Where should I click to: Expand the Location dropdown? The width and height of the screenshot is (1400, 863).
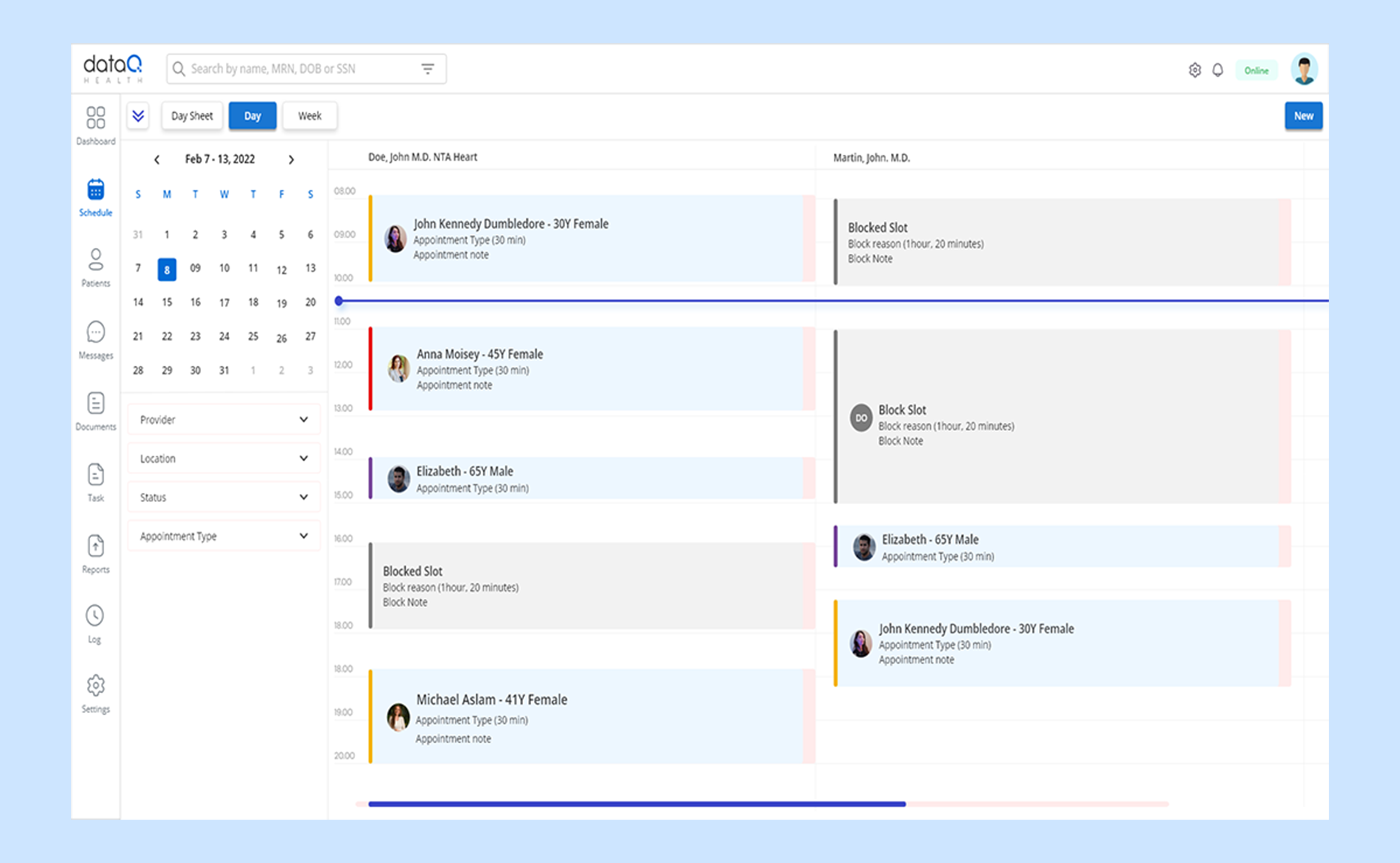point(224,458)
